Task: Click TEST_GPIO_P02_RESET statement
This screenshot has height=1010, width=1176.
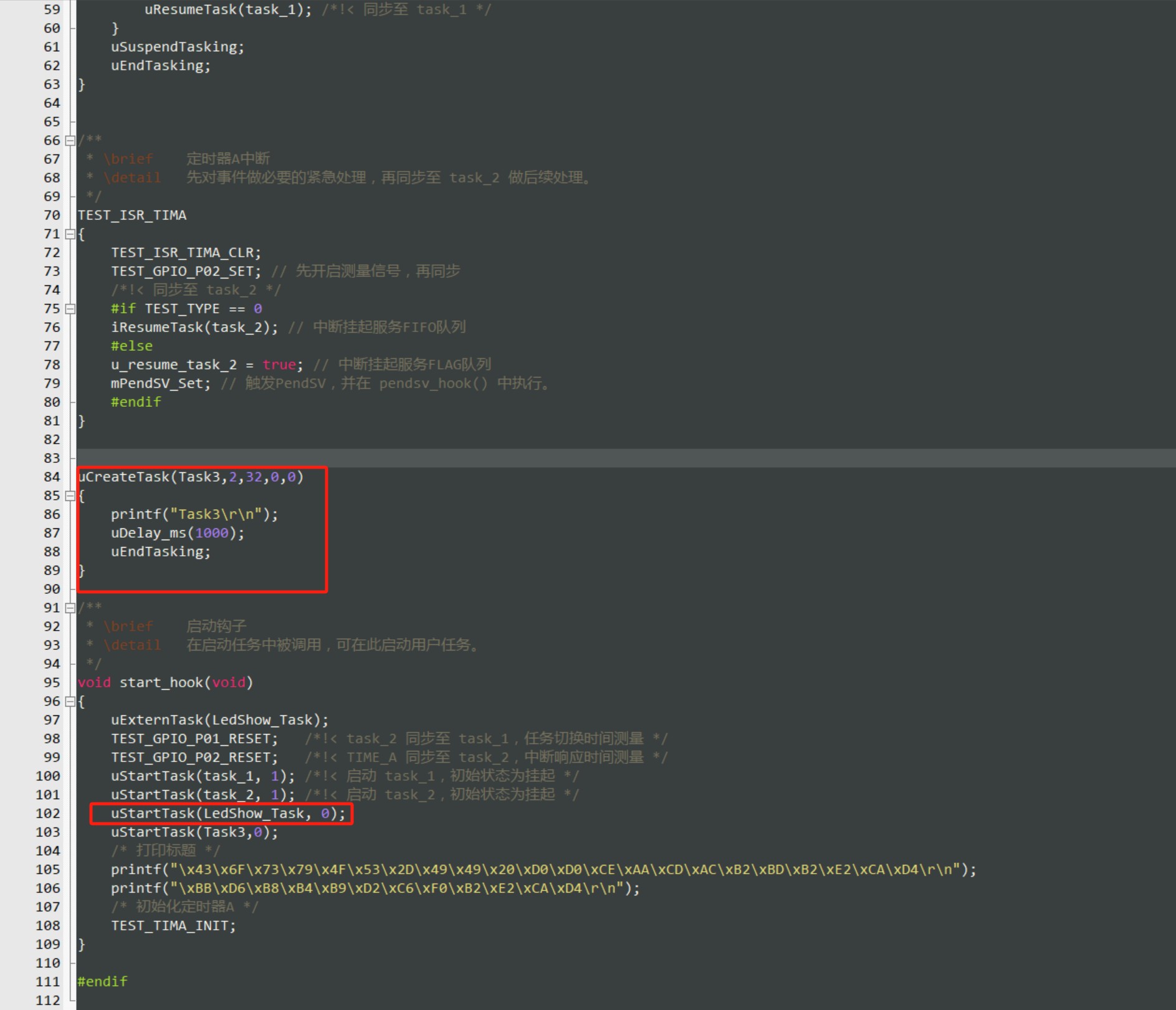Action: 194,757
